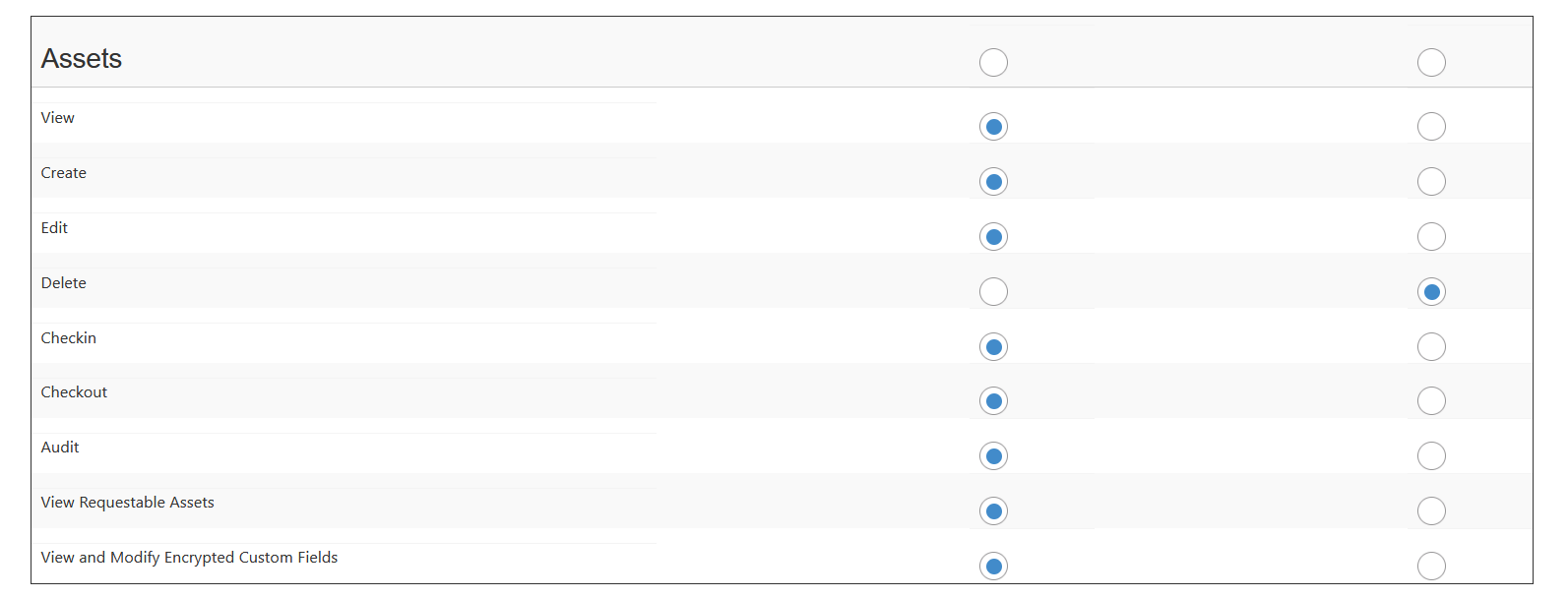
Task: Select the unselected radio option for Checkout
Action: coord(1431,401)
